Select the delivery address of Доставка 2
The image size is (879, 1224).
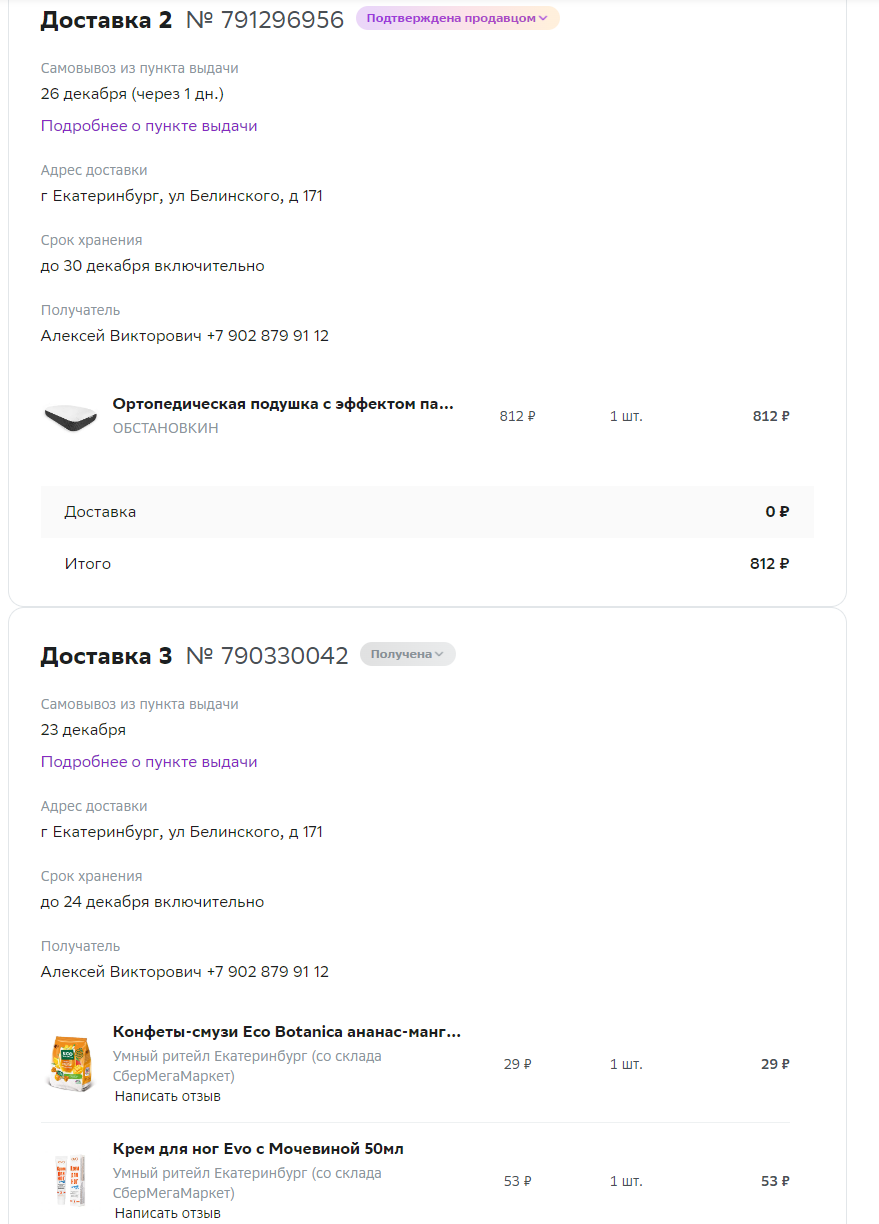click(182, 196)
